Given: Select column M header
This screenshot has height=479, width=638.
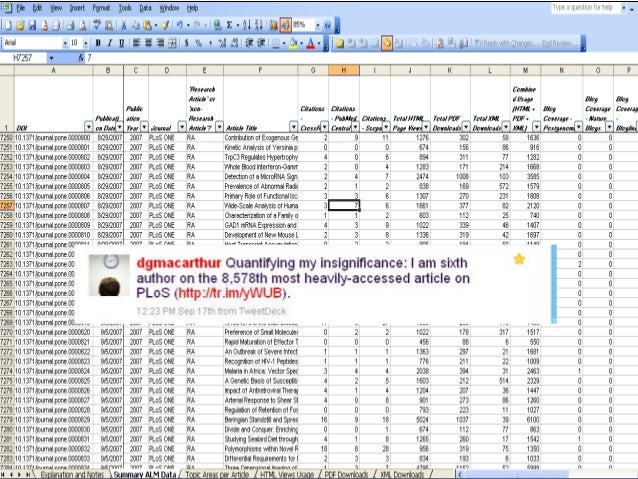Looking at the screenshot, I should click(525, 70).
